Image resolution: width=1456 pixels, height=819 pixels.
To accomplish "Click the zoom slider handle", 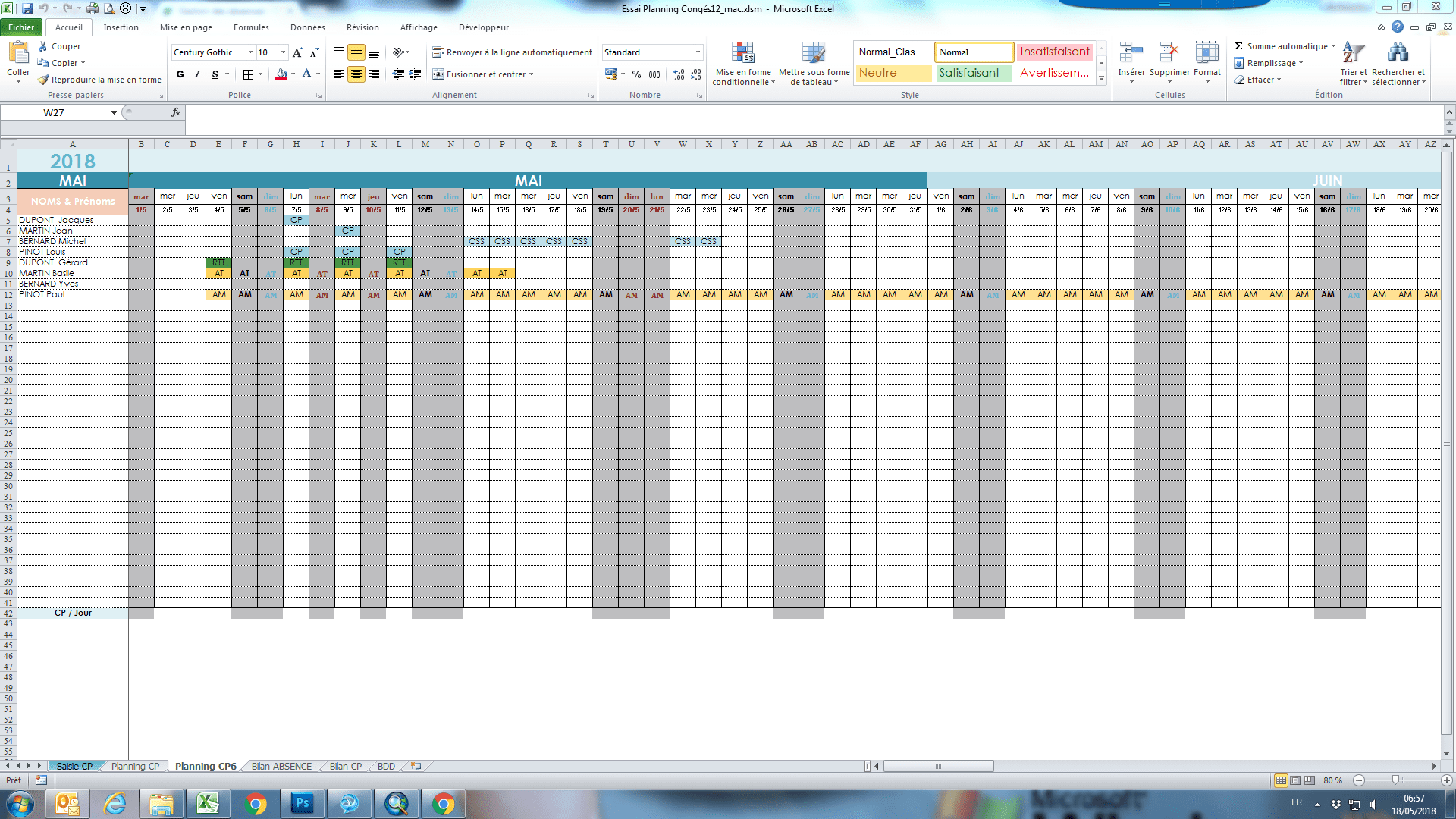I will coord(1395,780).
